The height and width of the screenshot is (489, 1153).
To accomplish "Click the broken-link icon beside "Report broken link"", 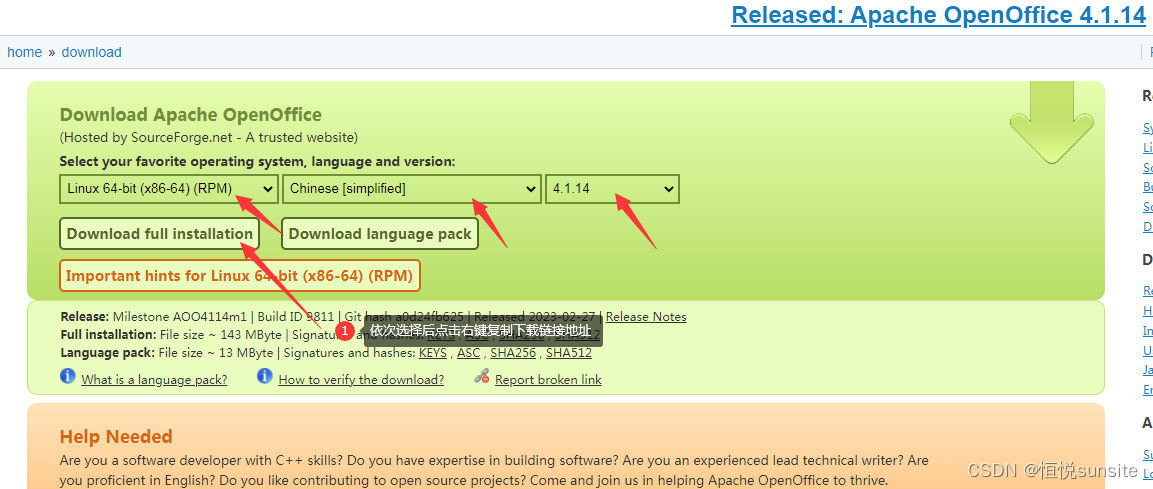I will (x=482, y=377).
